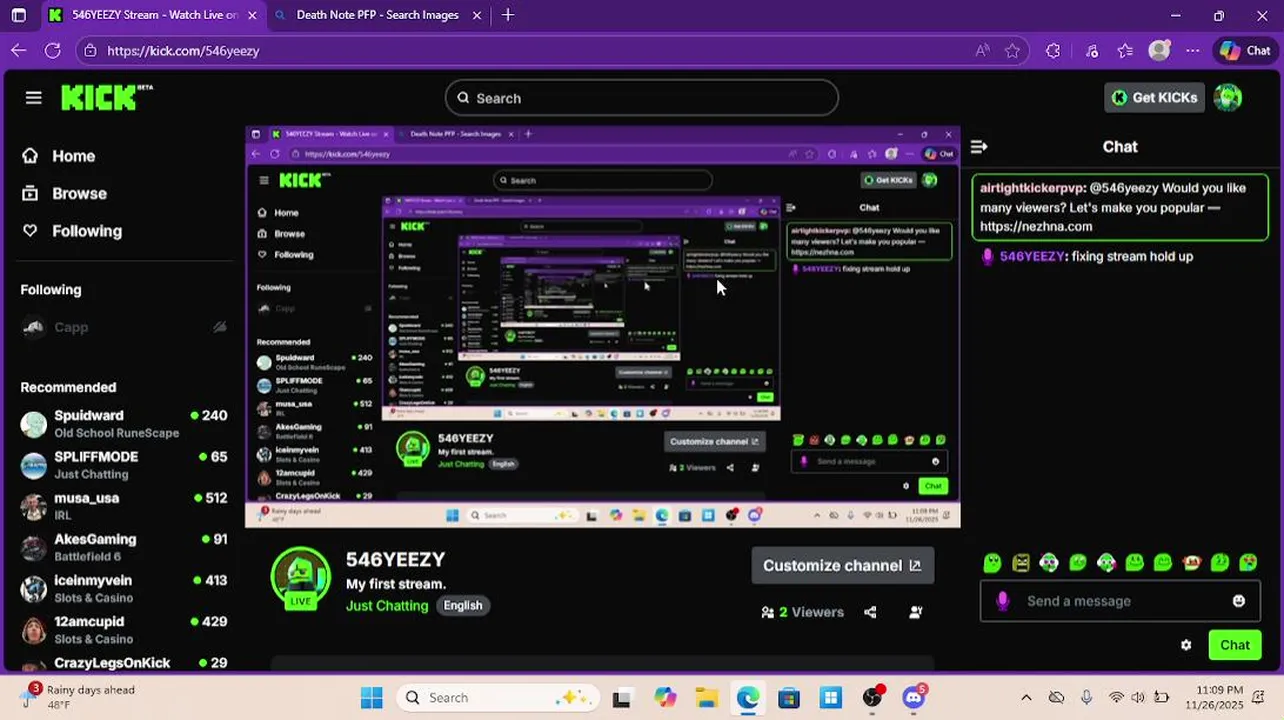Click the taskbar clock 11:09 PM
This screenshot has width=1284, height=720.
(1216, 697)
